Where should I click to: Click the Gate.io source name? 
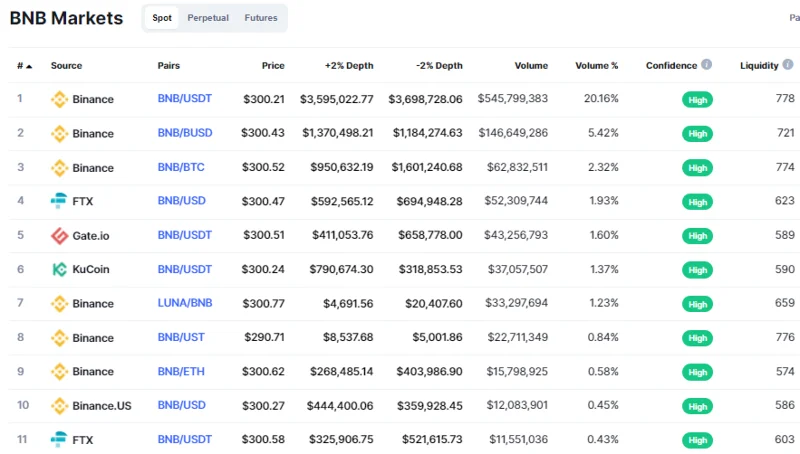coord(91,236)
